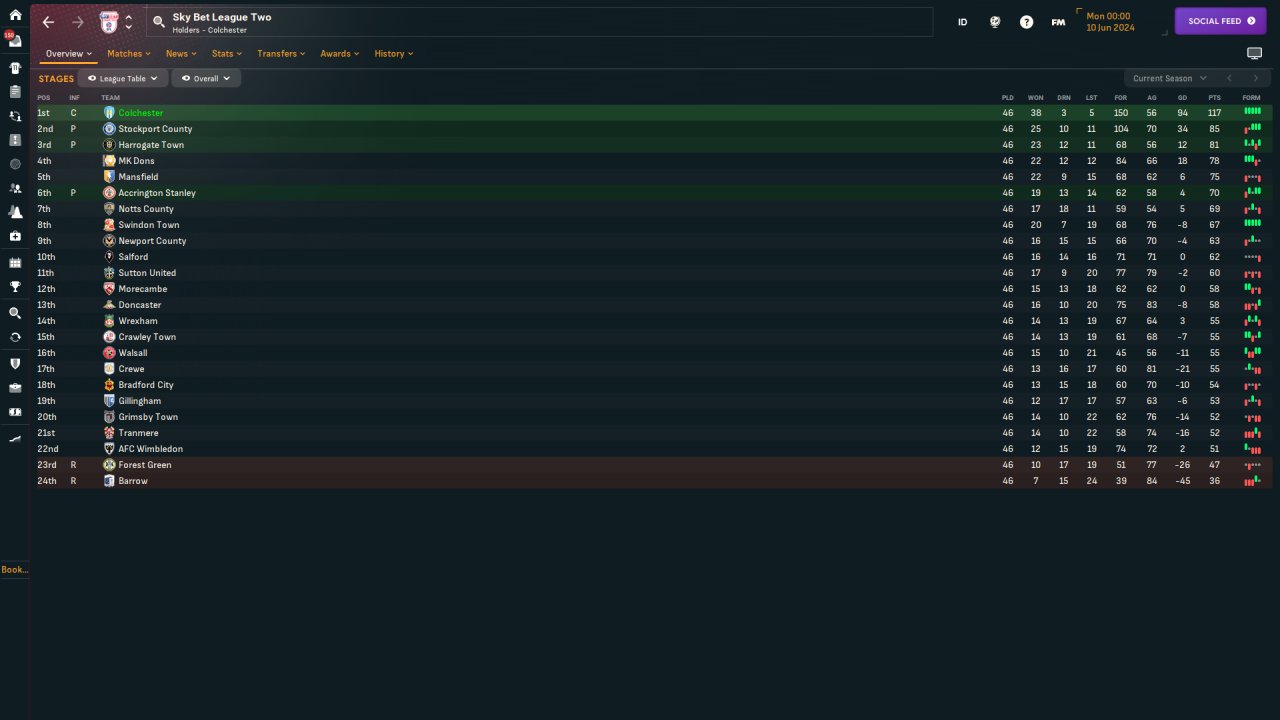
Task: Click the competition switcher up/down chevrons
Action: pyautogui.click(x=128, y=22)
